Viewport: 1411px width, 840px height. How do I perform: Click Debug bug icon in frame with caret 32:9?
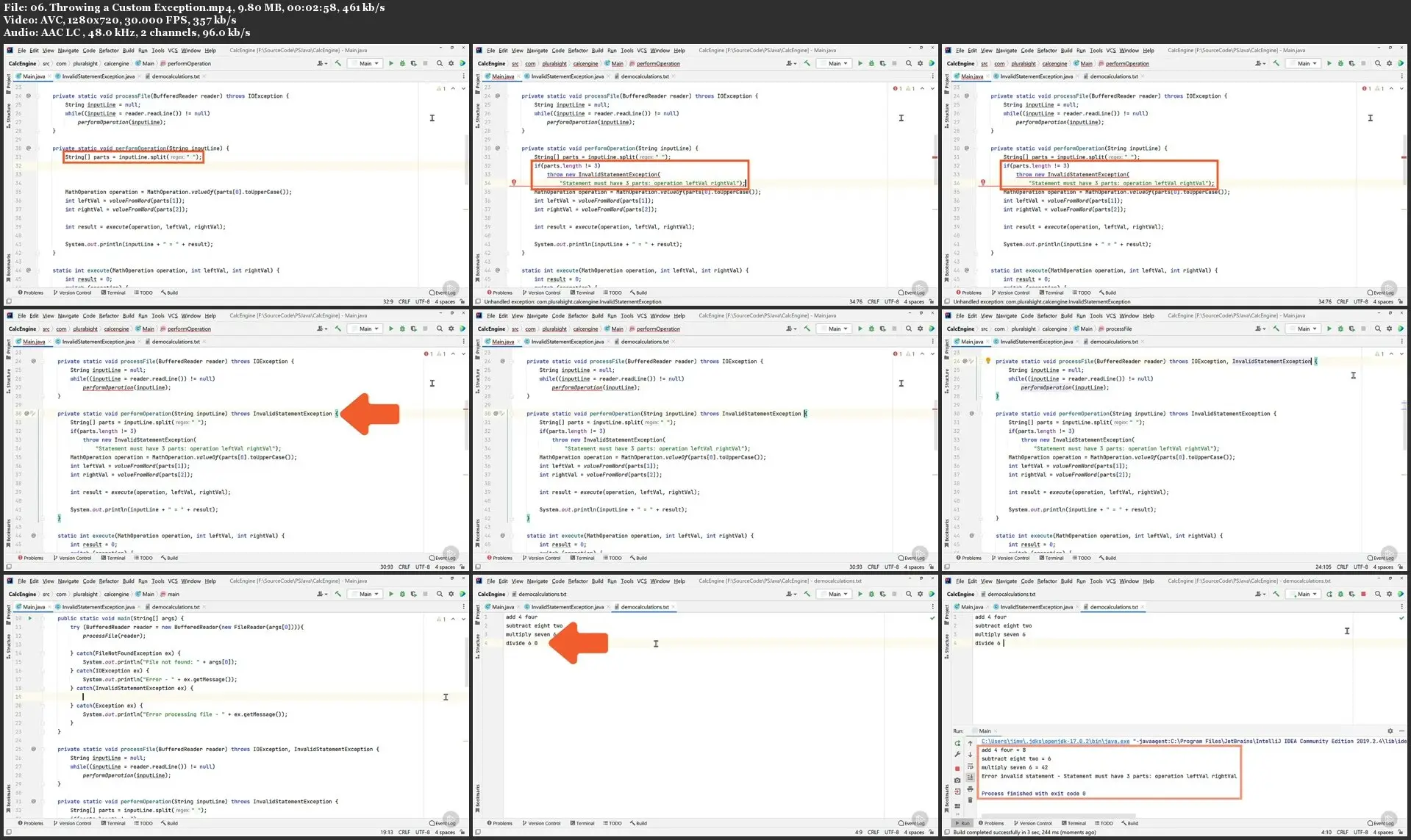tap(402, 63)
